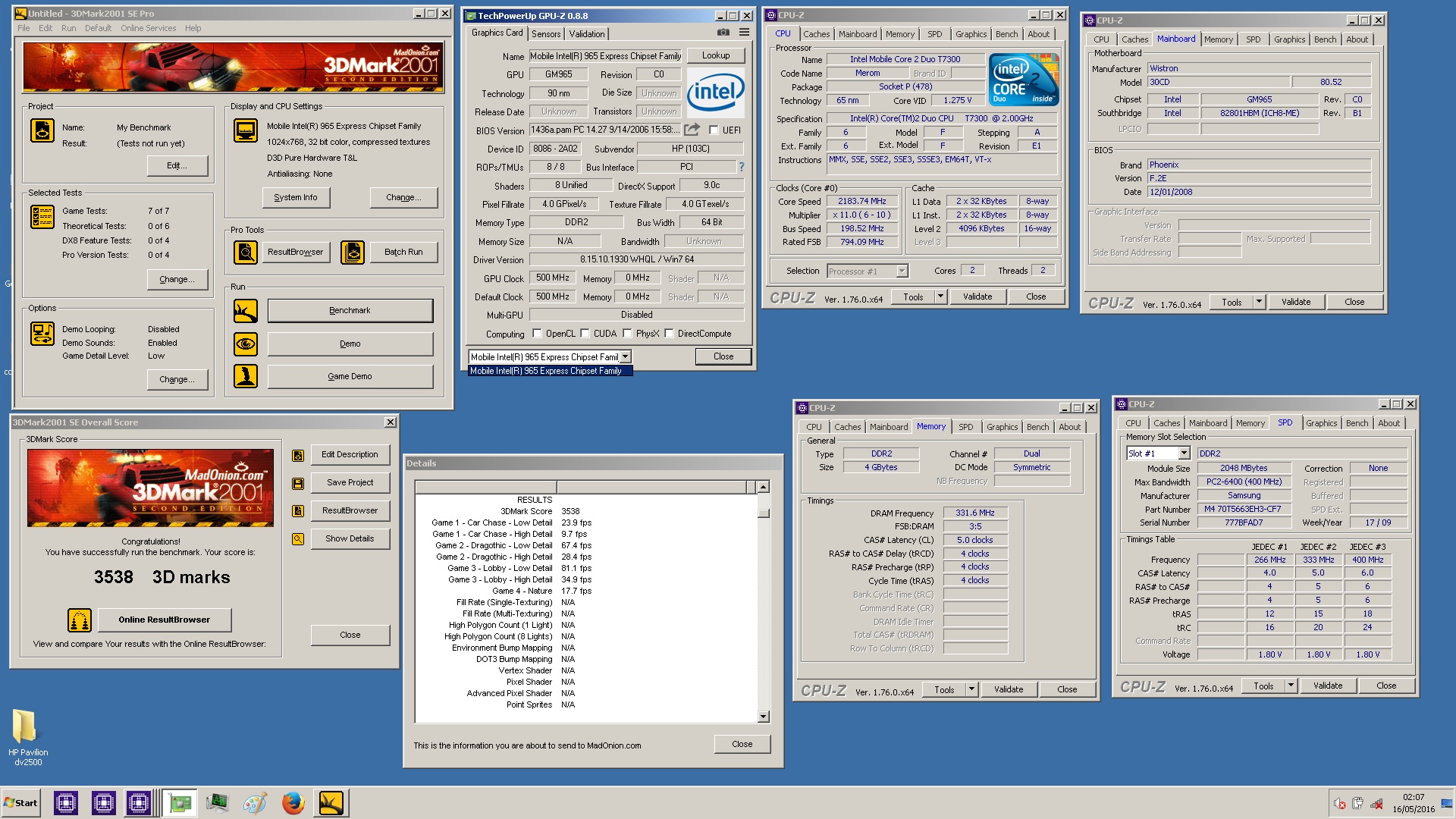Click the ResultBrowser icon in Overall Score window
Screen dimensions: 1456x819
298,511
